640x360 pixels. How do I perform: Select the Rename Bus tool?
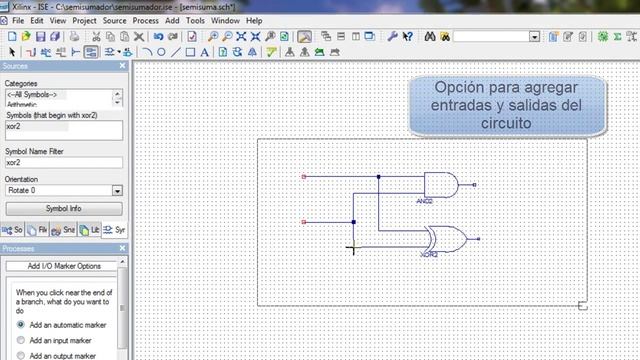coord(61,52)
